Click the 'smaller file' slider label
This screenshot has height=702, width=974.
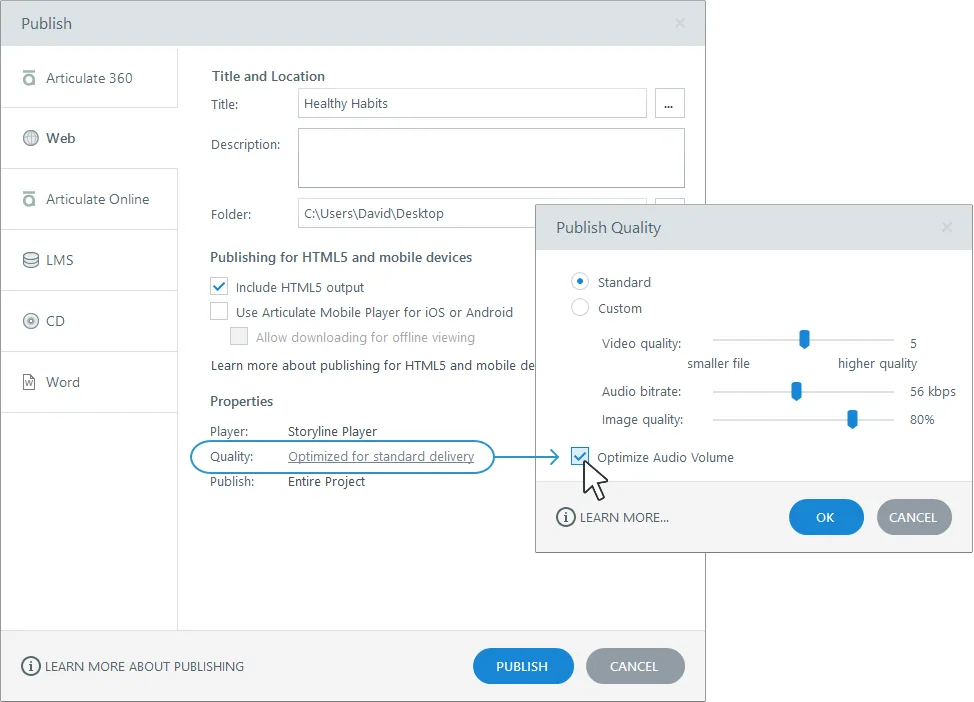click(718, 363)
